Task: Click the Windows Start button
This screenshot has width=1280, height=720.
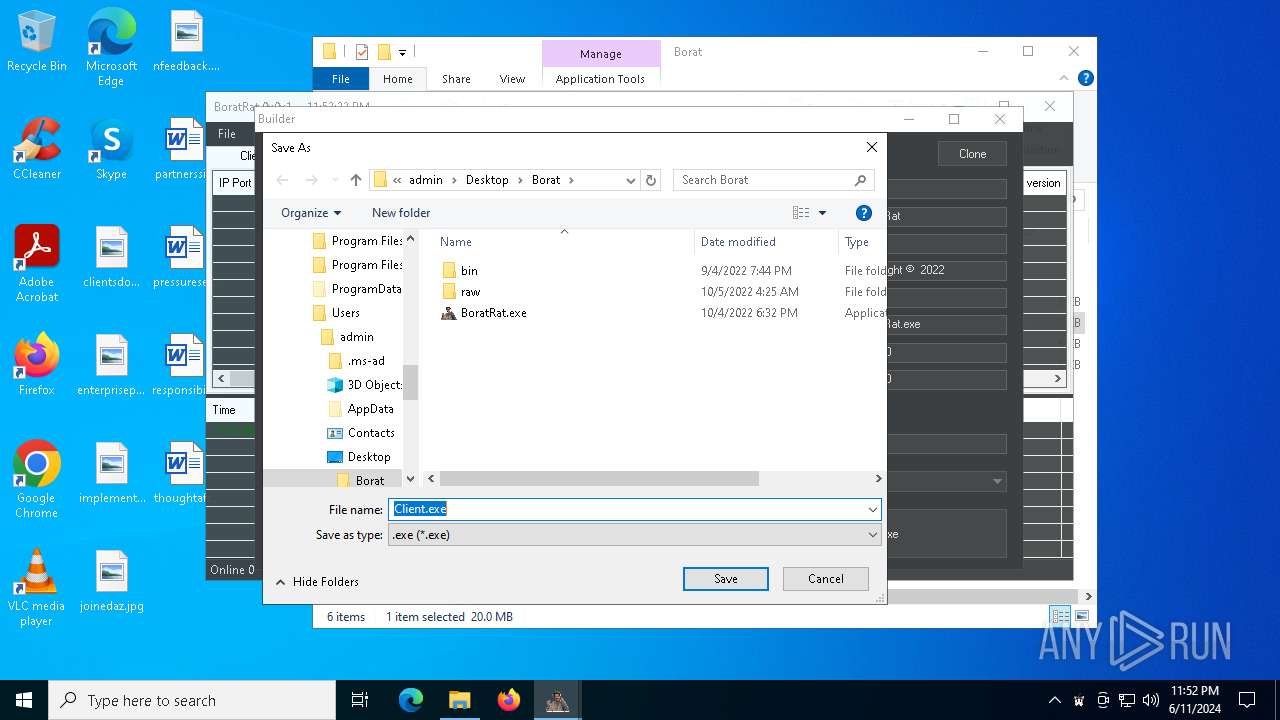Action: pyautogui.click(x=24, y=700)
